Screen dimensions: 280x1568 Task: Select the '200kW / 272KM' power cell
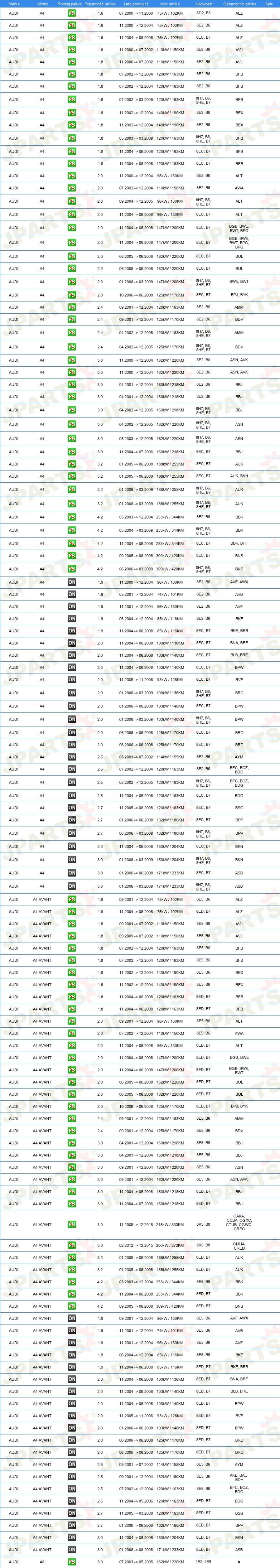coord(170,1245)
